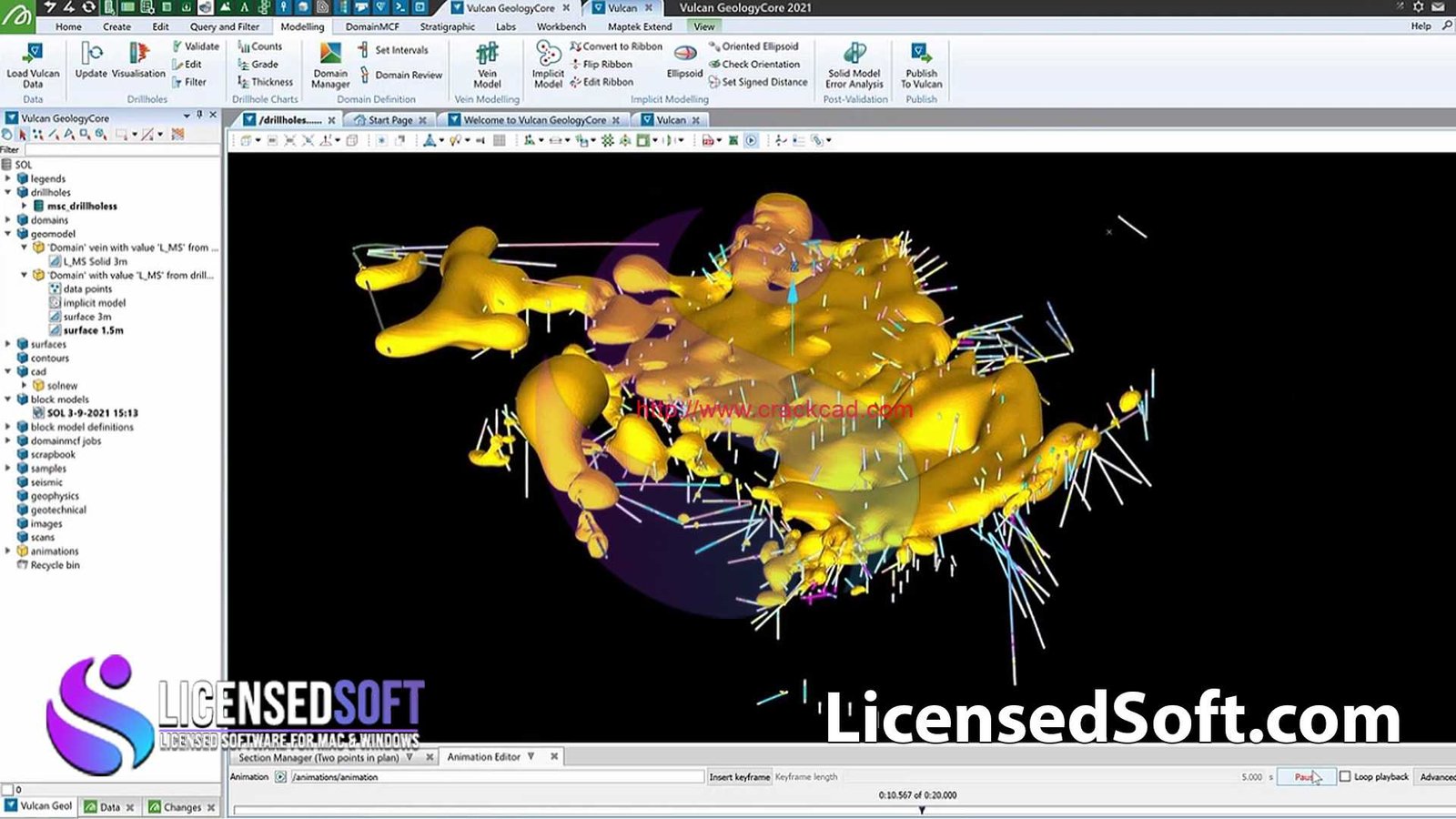
Task: Switch to the Start Page tab
Action: [390, 120]
